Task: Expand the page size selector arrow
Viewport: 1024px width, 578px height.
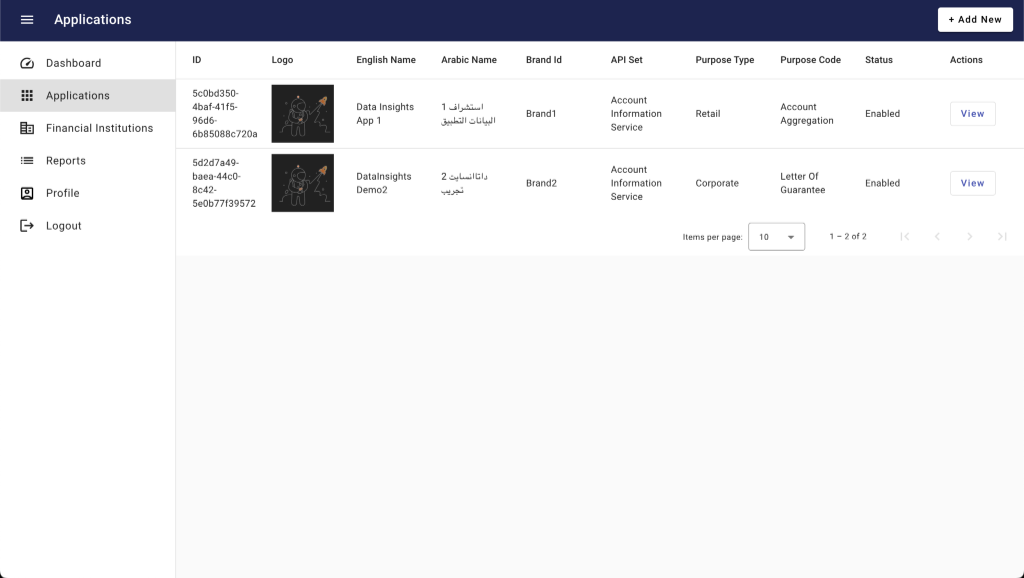Action: coord(790,236)
